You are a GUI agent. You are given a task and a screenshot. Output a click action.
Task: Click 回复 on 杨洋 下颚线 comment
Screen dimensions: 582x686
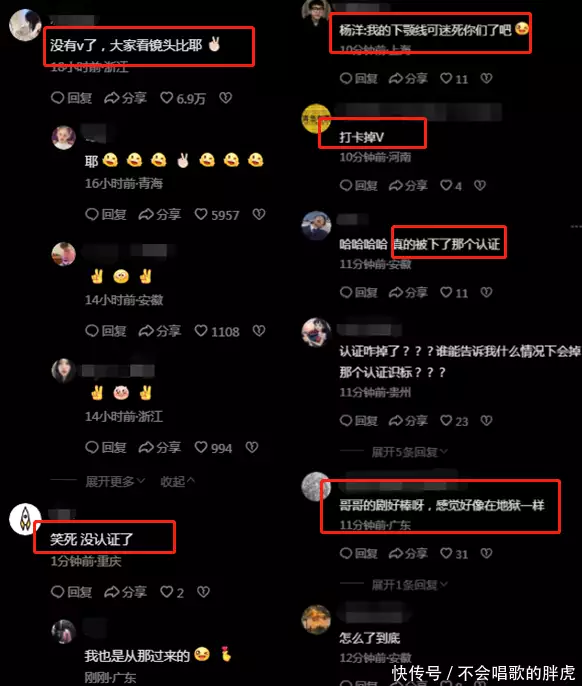click(x=358, y=78)
